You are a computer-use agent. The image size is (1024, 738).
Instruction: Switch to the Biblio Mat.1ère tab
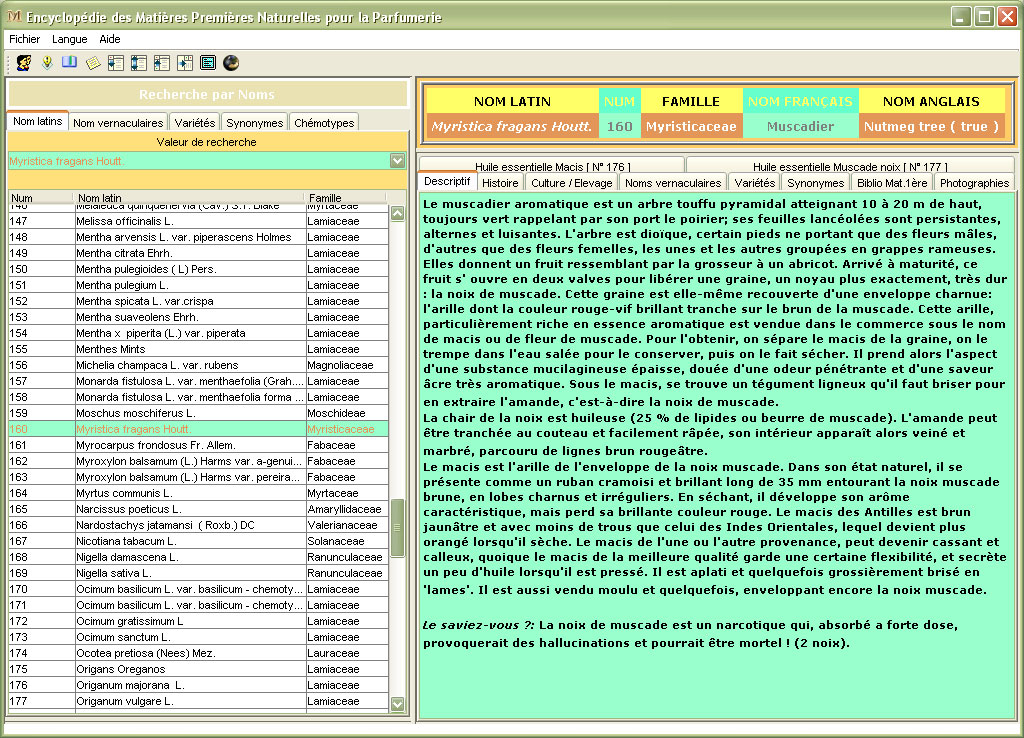[x=891, y=183]
